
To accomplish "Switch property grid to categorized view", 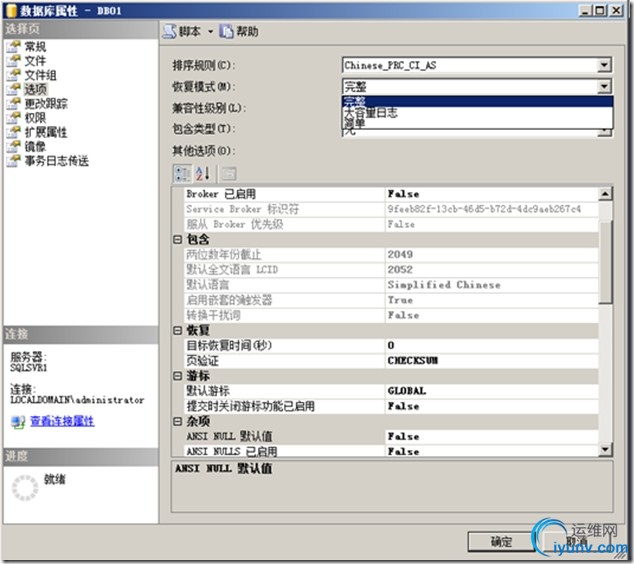I will pos(182,174).
